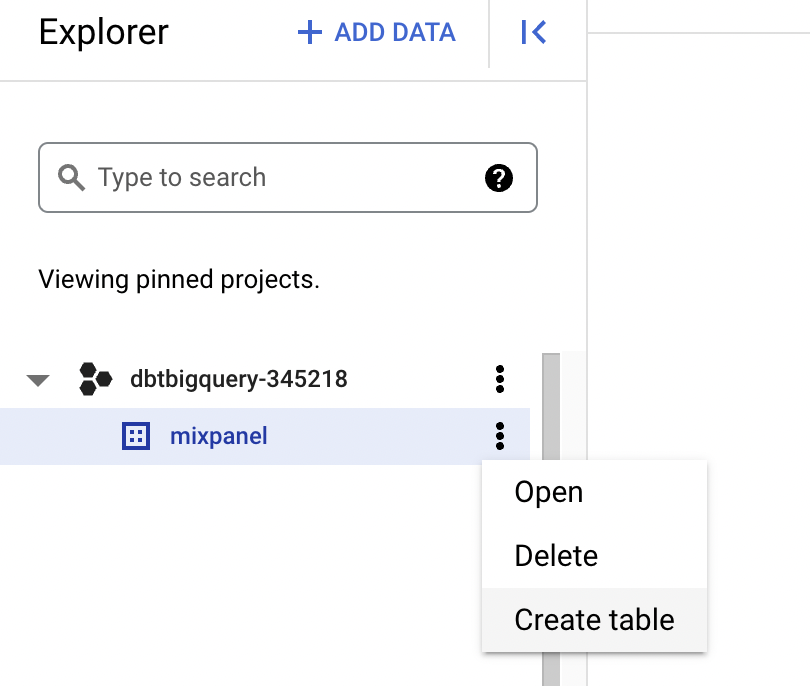This screenshot has height=686, width=810.
Task: Open actions menu for dbtbigquery-345218 project
Action: click(x=500, y=379)
